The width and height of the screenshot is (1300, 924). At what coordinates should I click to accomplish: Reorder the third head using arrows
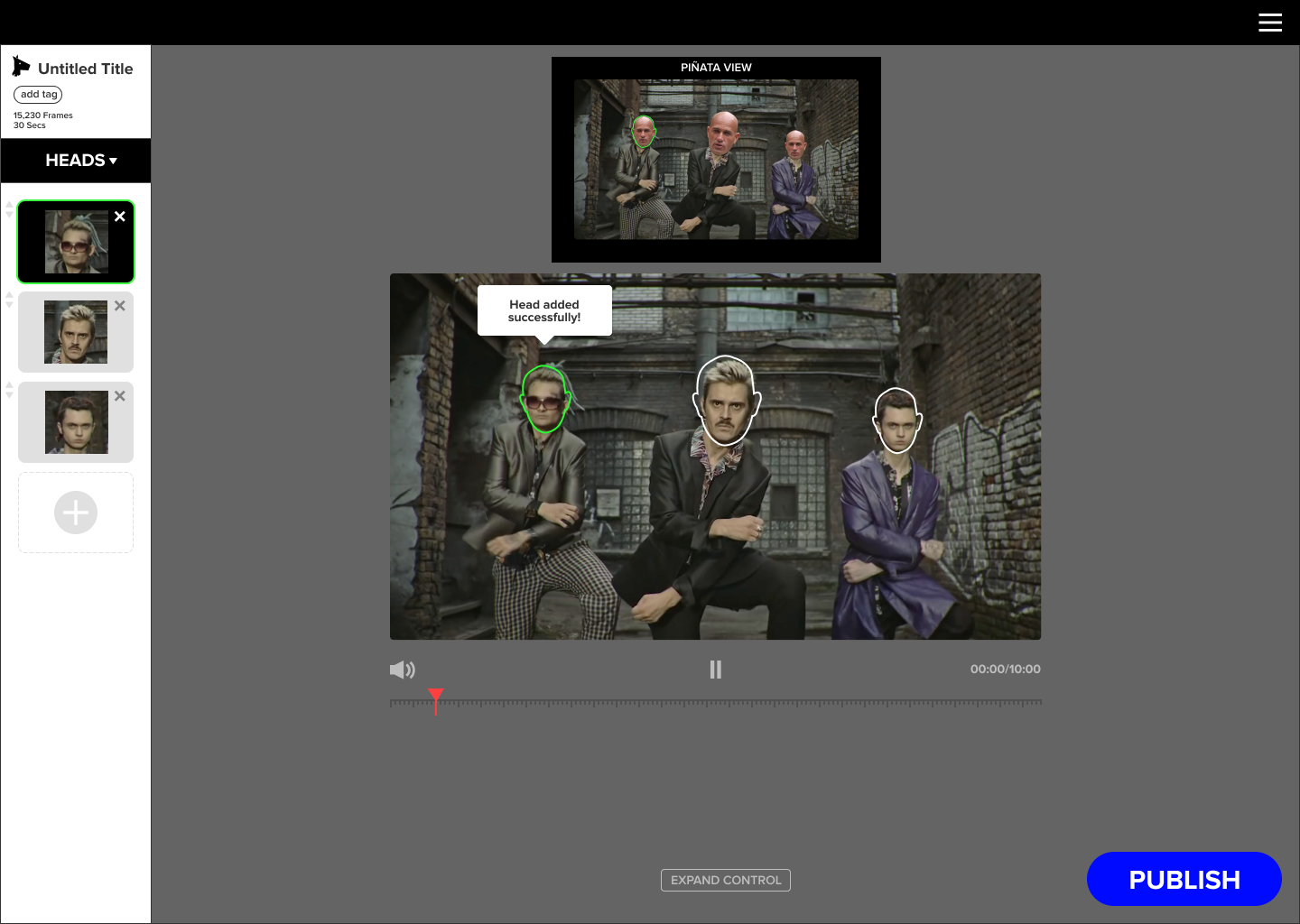click(x=9, y=391)
